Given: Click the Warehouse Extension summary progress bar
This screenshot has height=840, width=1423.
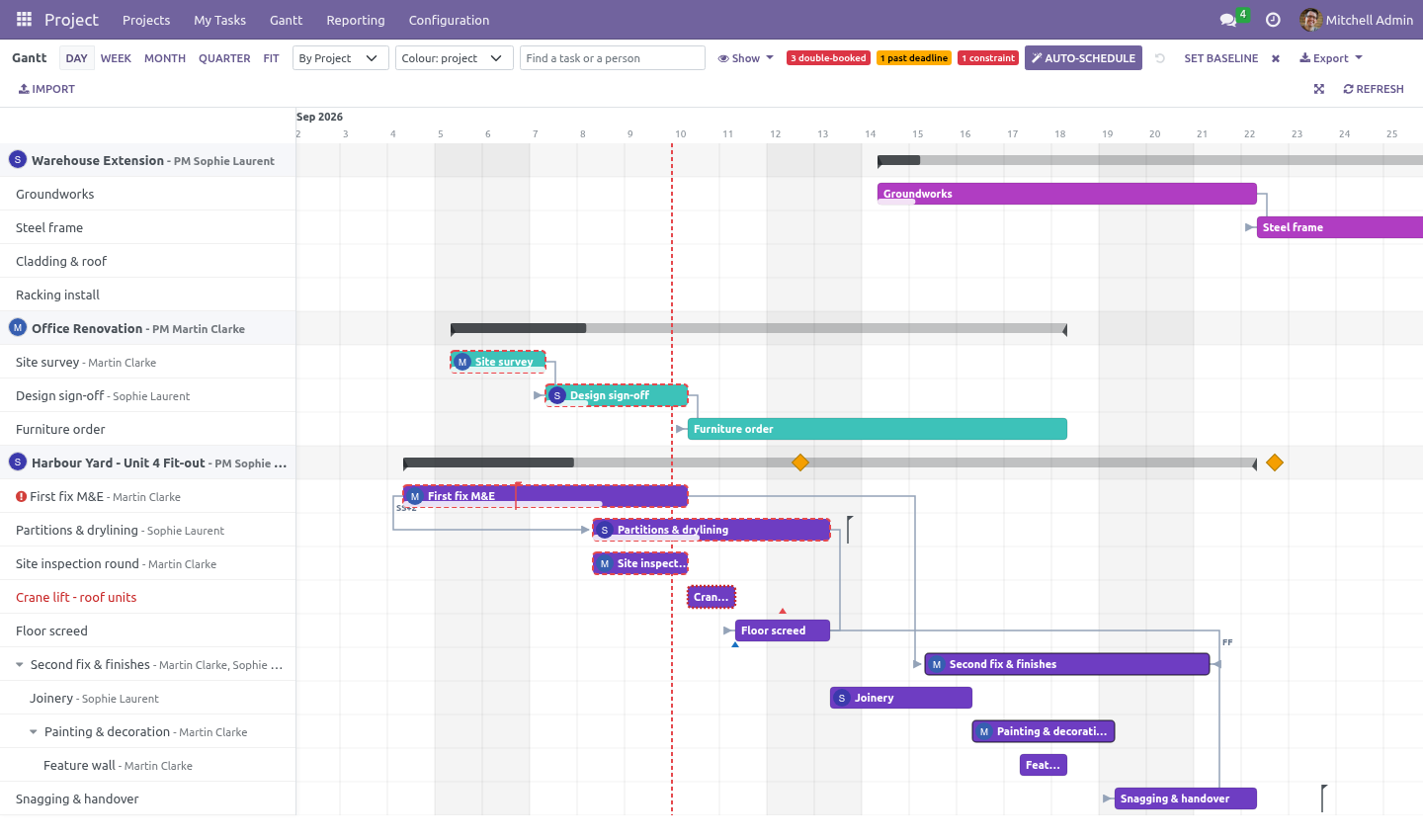Looking at the screenshot, I should click(1150, 160).
